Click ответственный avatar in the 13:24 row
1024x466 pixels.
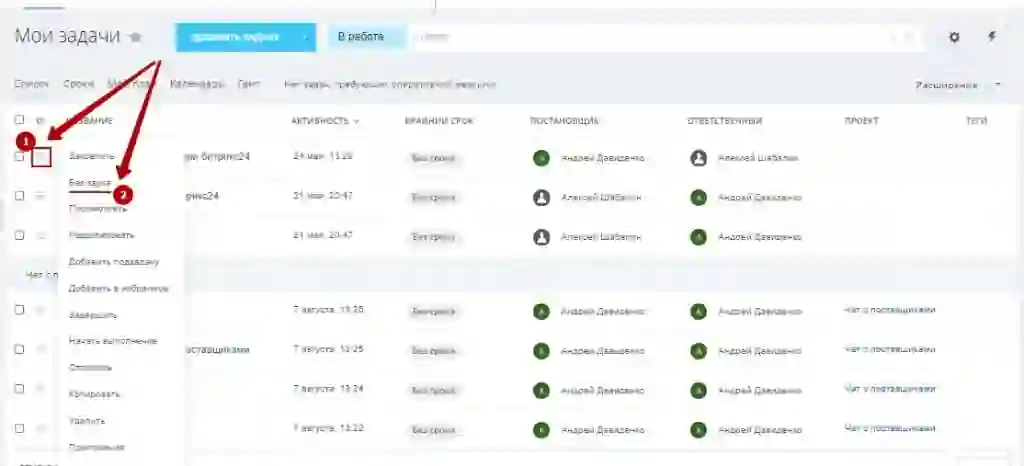699,390
